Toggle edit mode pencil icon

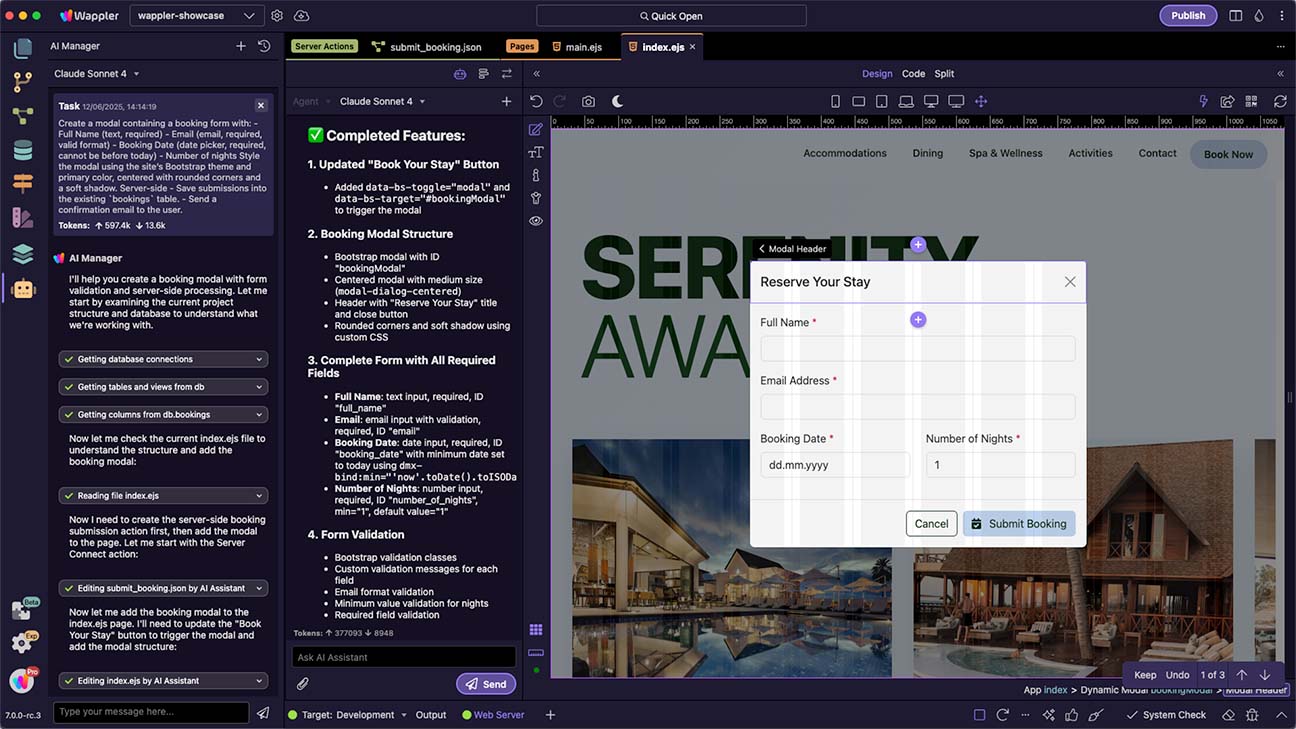536,130
